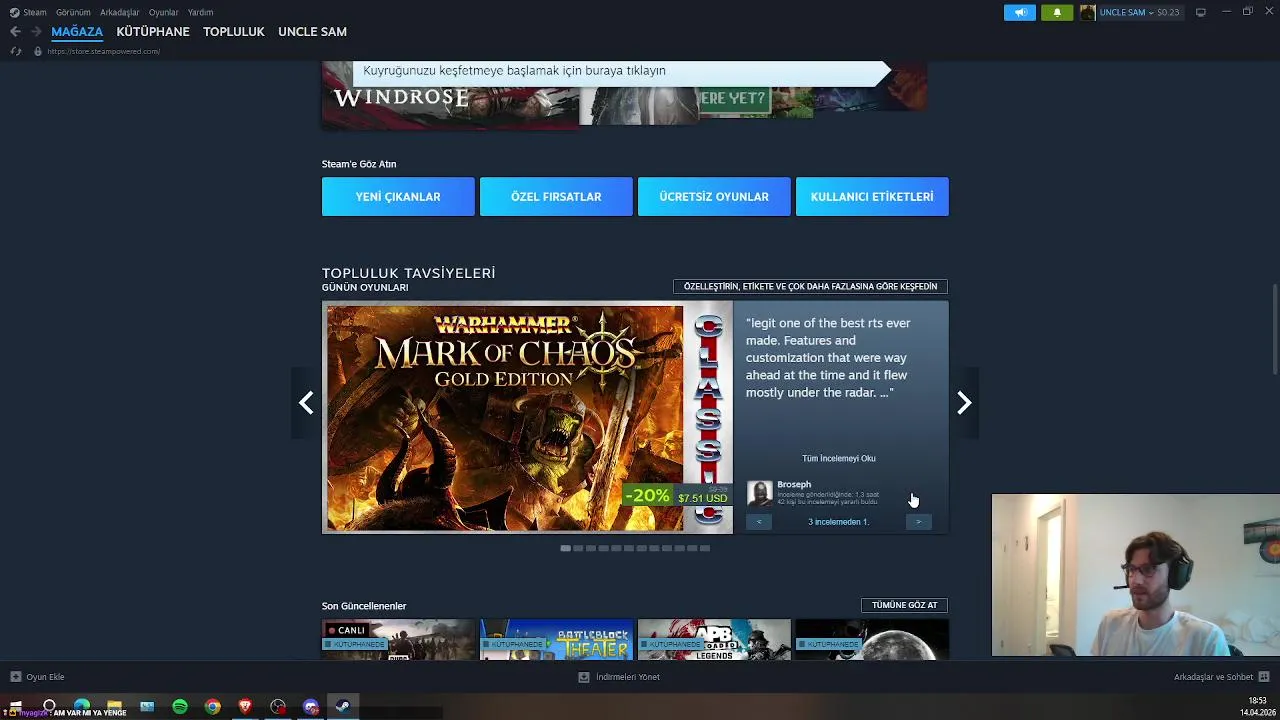Show previous game in community recommendations carousel
Image resolution: width=1280 pixels, height=720 pixels.
[306, 403]
